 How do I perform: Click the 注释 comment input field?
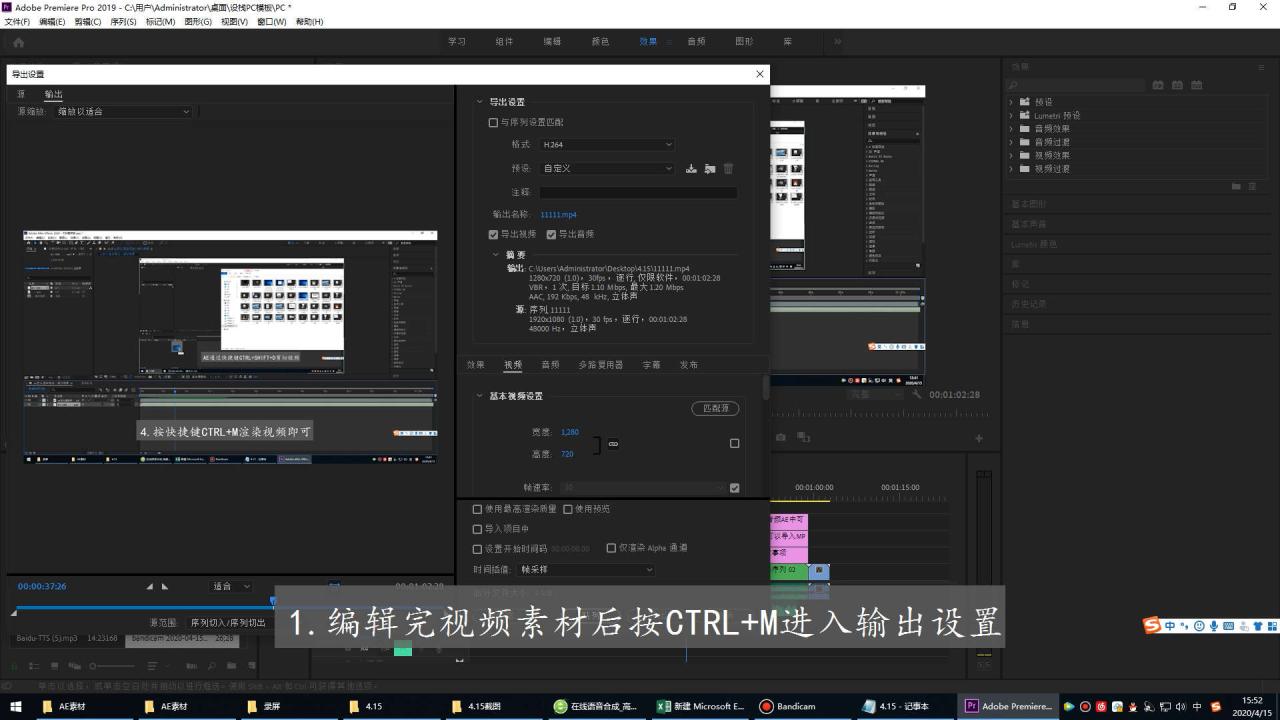[638, 192]
